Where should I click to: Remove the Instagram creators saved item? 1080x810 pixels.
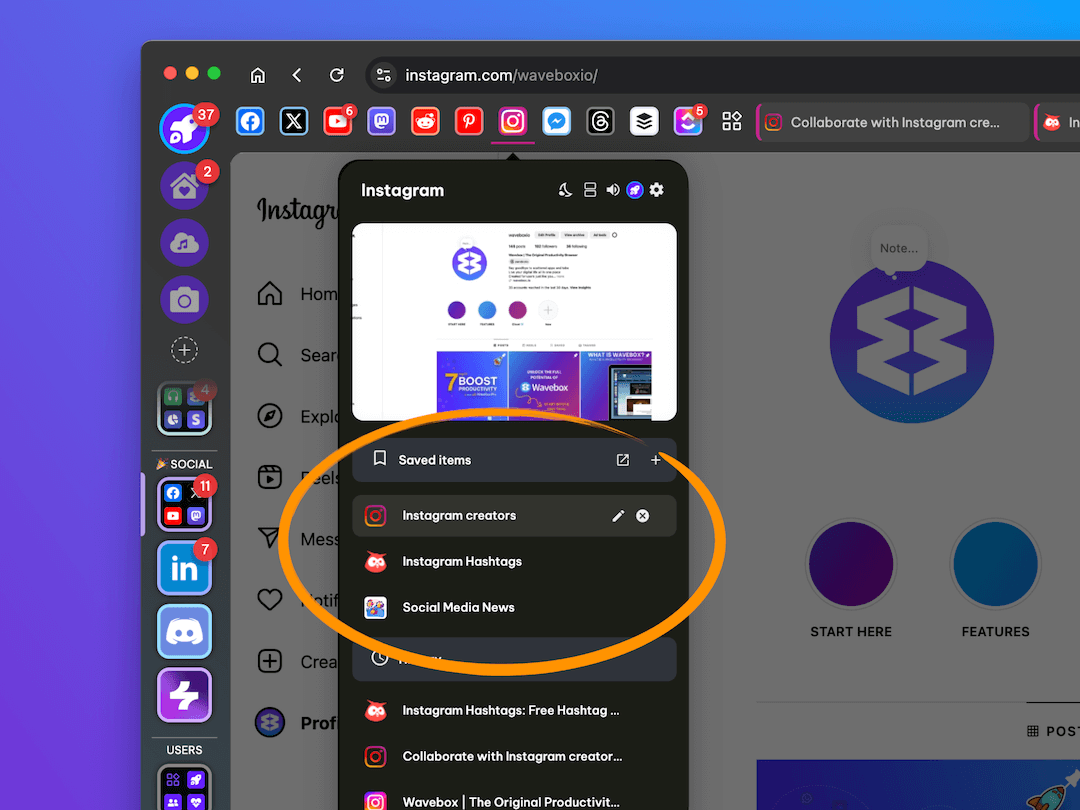tap(643, 516)
